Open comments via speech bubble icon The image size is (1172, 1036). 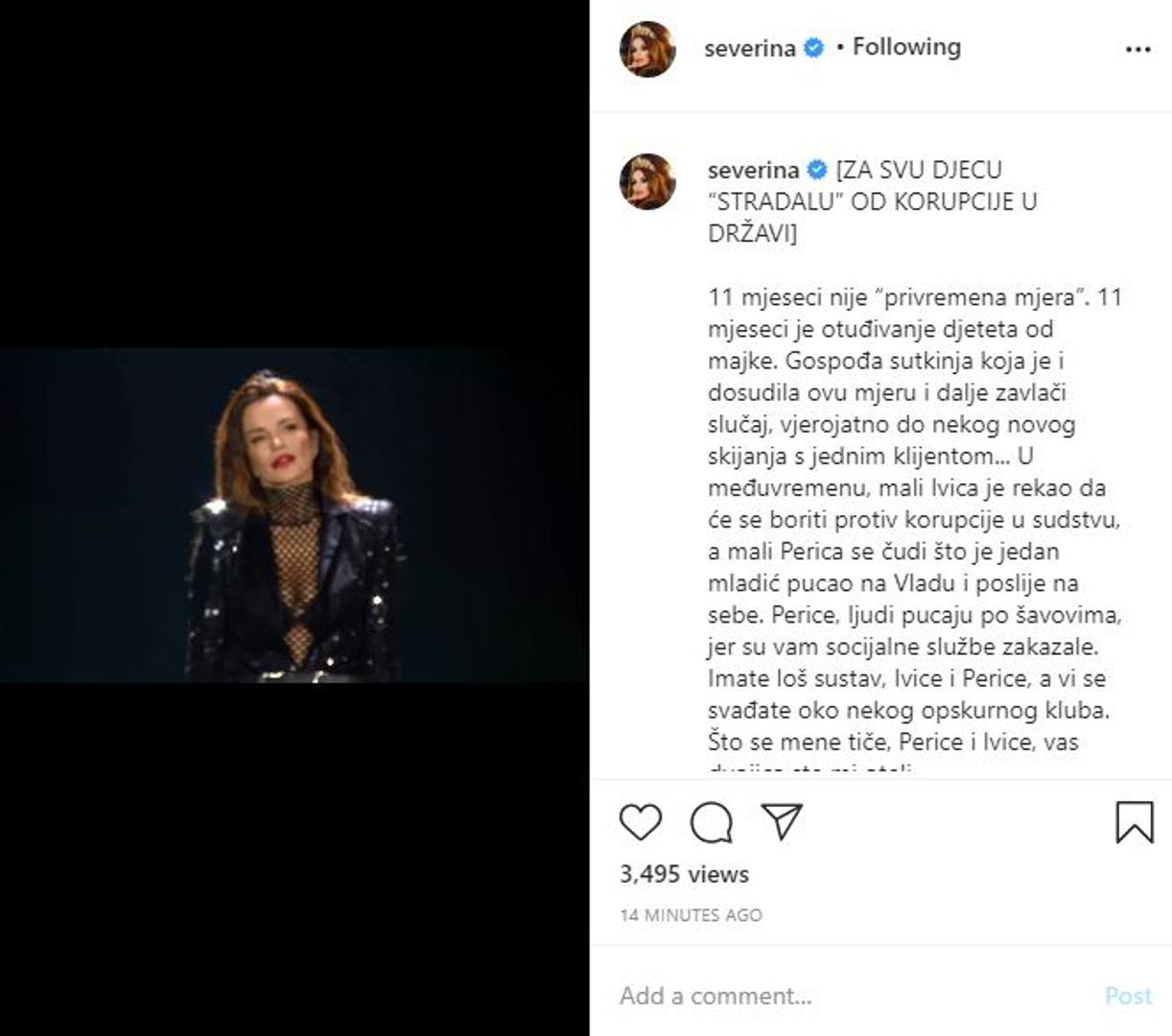click(712, 822)
